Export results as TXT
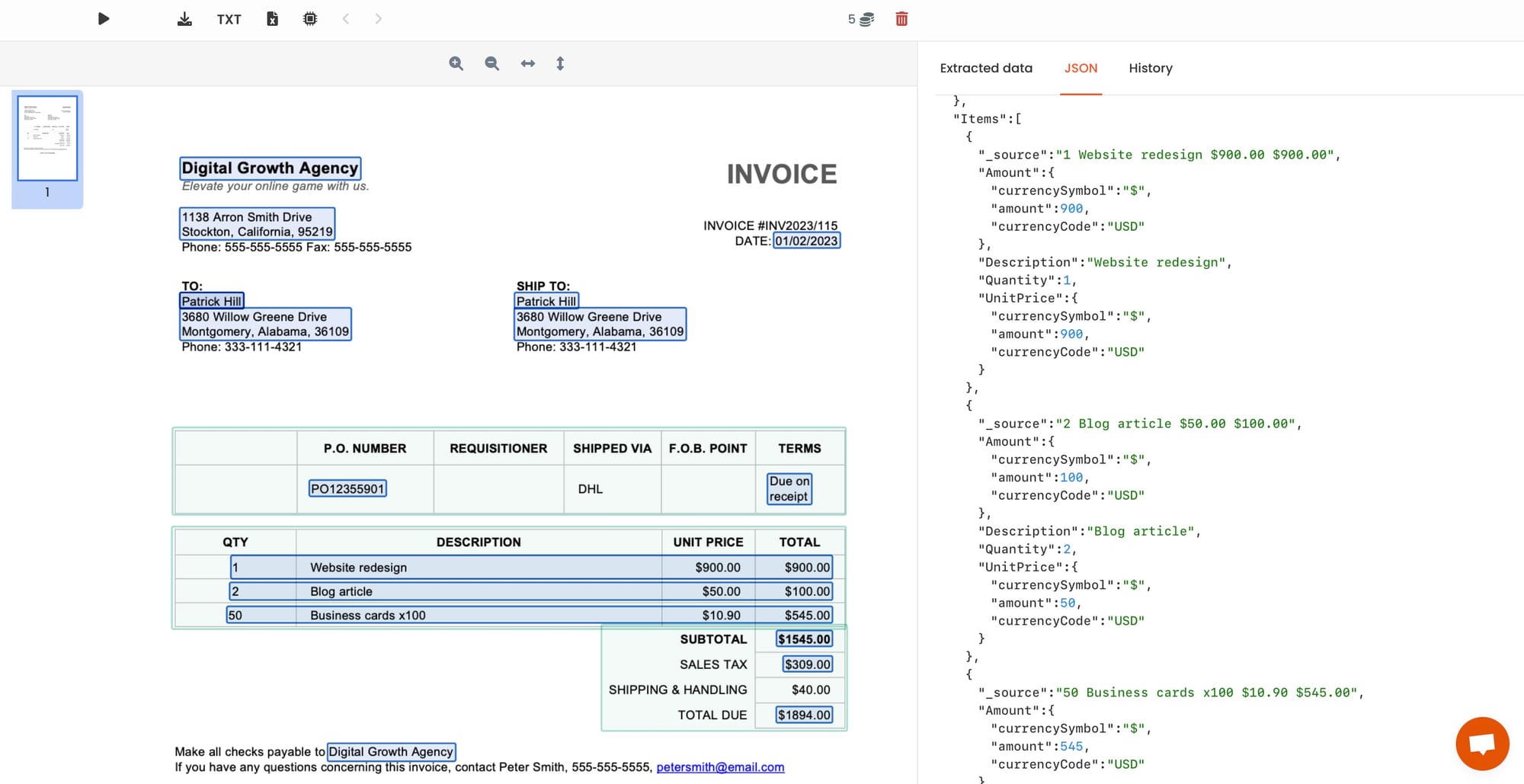The height and width of the screenshot is (784, 1524). (x=229, y=20)
